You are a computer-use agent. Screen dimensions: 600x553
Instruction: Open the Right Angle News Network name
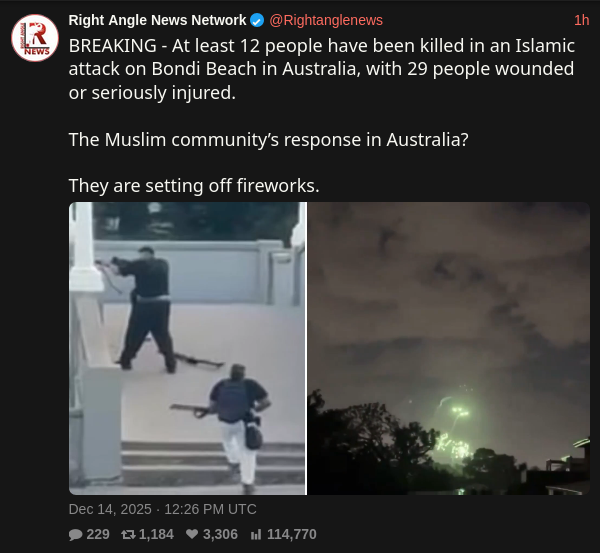[x=157, y=20]
